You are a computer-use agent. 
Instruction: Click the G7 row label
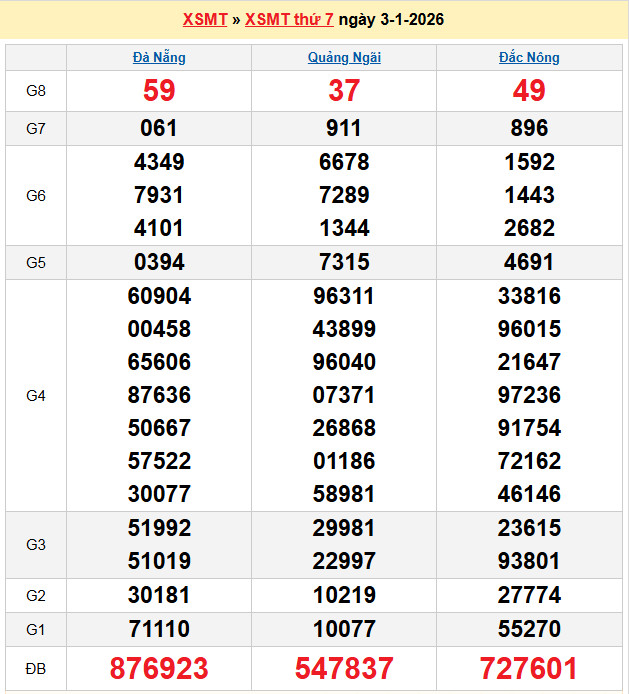[36, 128]
